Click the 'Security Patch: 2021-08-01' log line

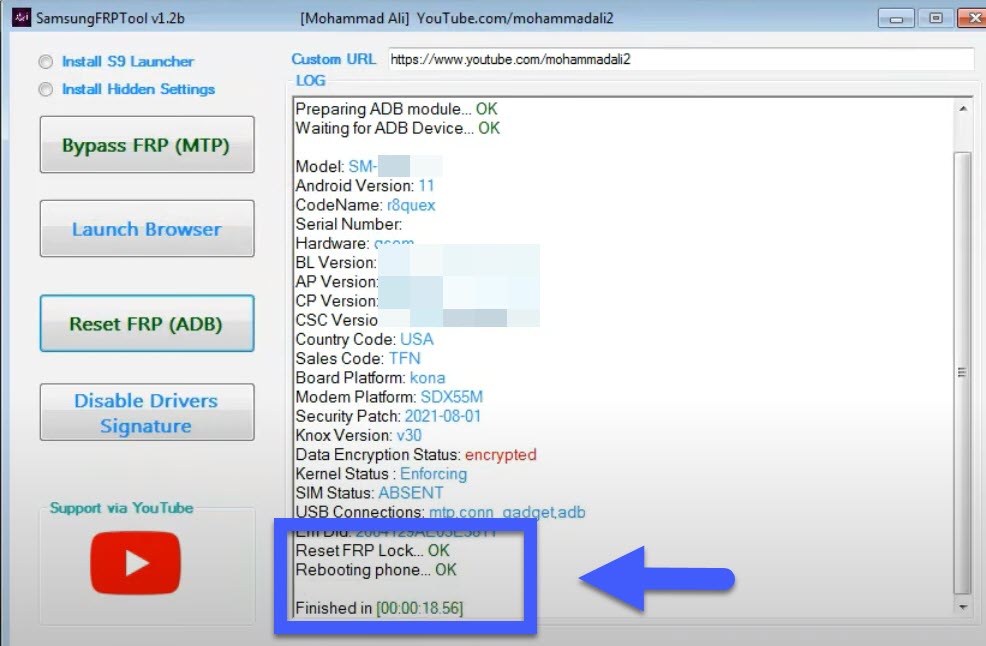pos(388,416)
